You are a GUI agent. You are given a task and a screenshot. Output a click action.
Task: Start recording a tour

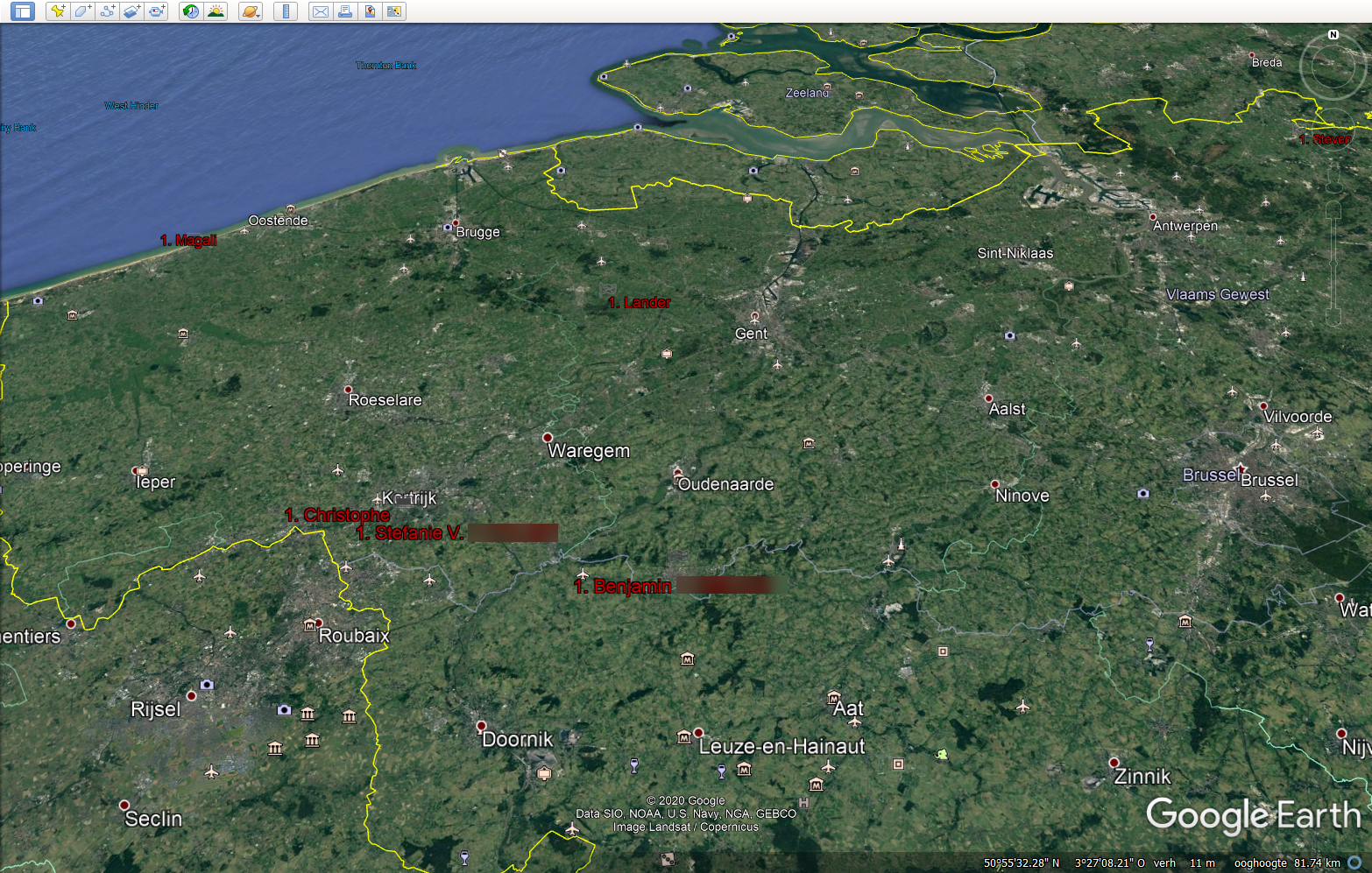[157, 11]
